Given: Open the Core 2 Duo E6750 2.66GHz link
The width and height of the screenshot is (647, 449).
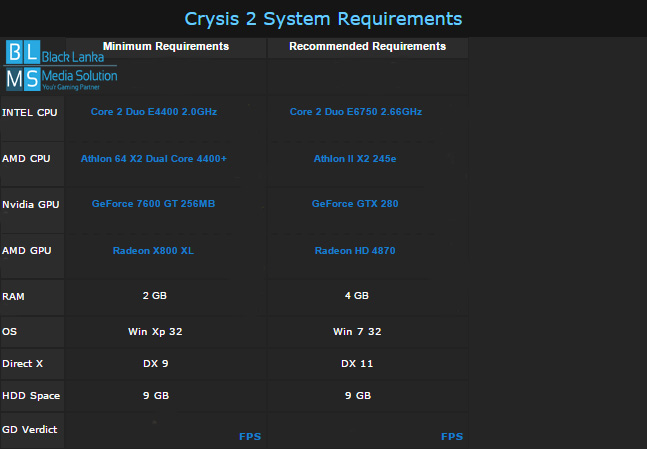Looking at the screenshot, I should 356,112.
